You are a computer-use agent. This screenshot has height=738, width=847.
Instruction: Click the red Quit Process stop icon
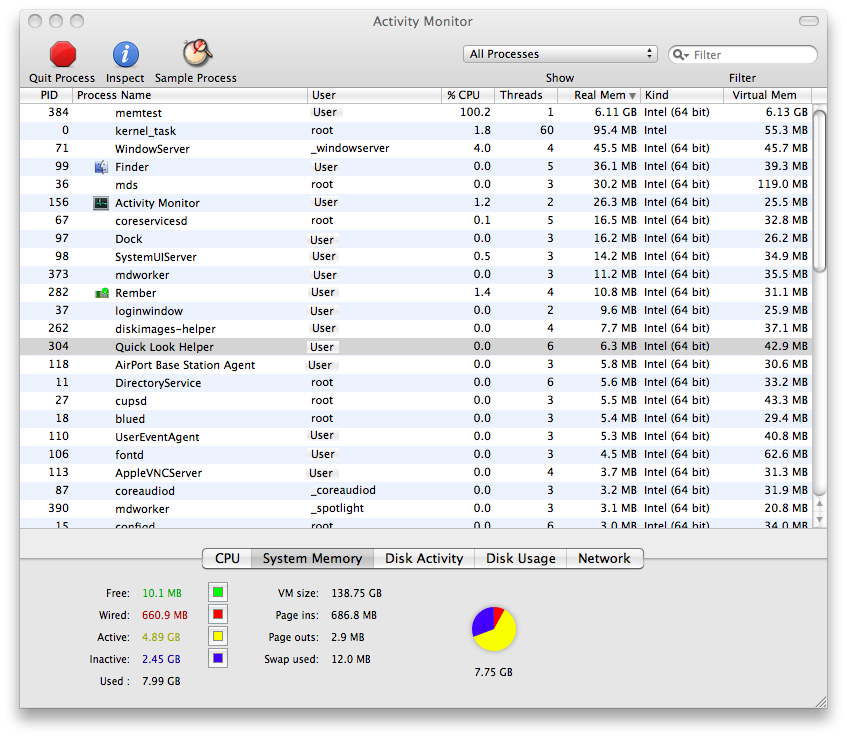tap(63, 54)
